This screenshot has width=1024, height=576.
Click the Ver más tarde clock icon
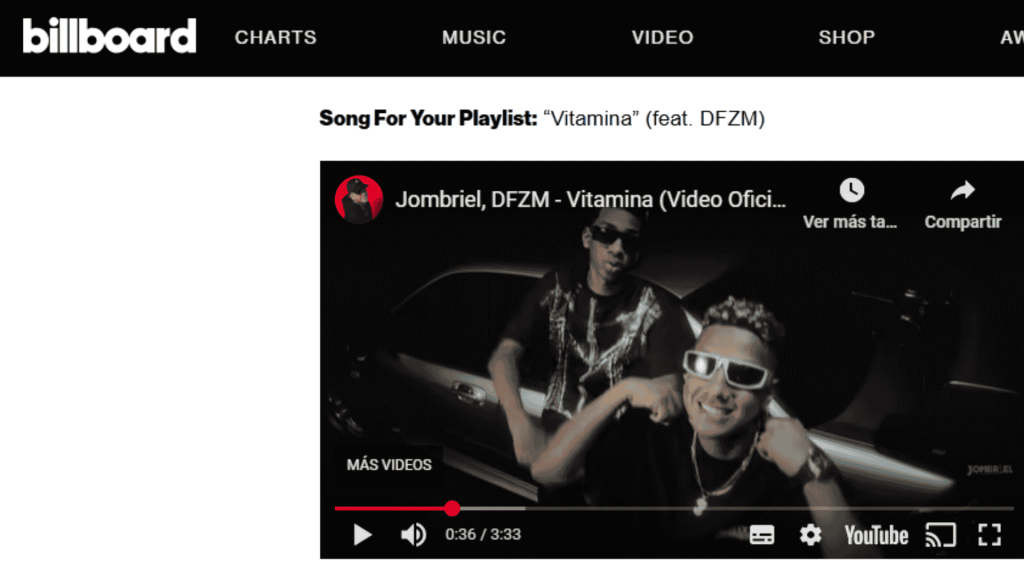point(852,190)
